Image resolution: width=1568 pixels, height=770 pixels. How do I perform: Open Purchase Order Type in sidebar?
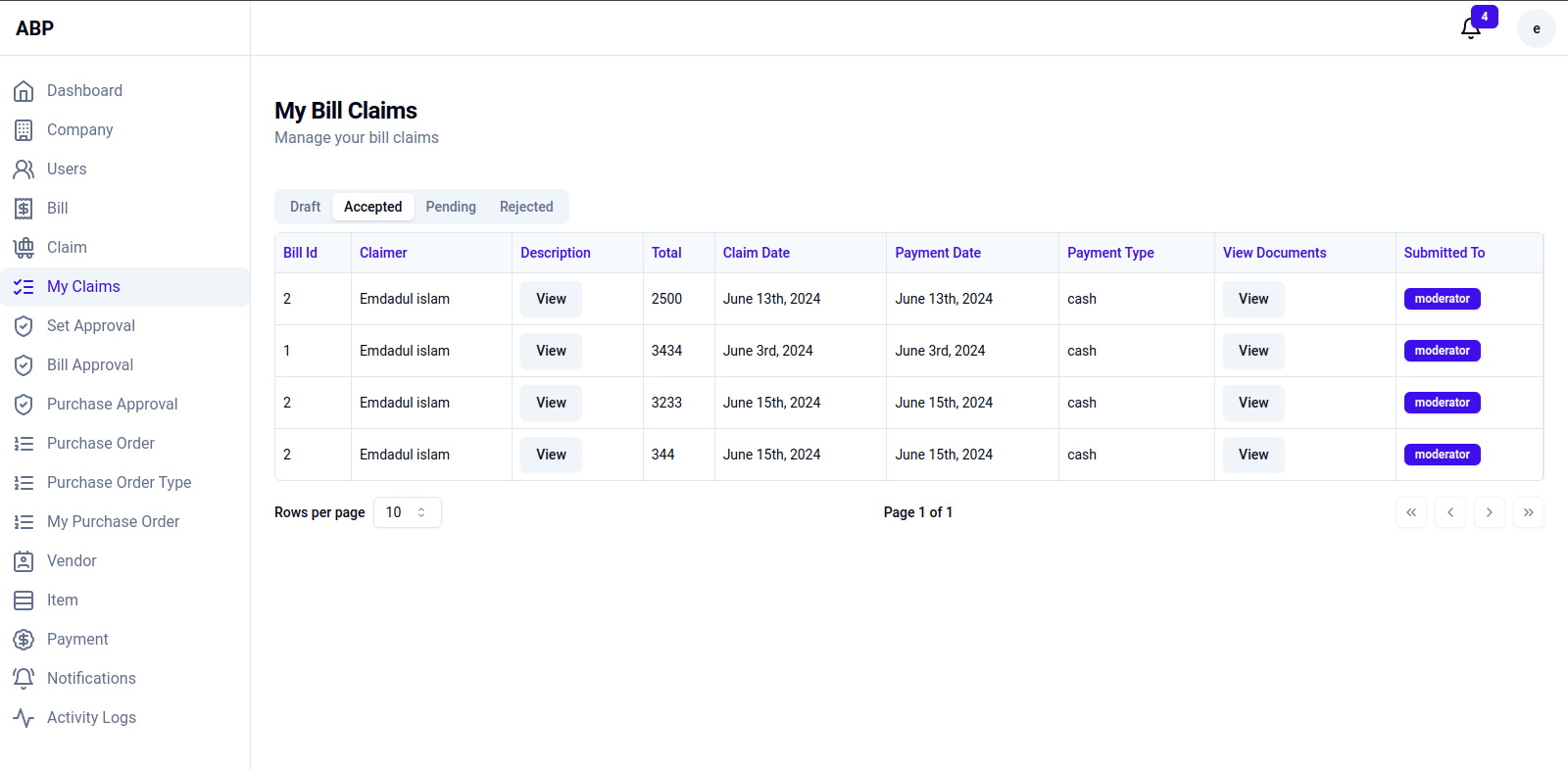coord(119,483)
